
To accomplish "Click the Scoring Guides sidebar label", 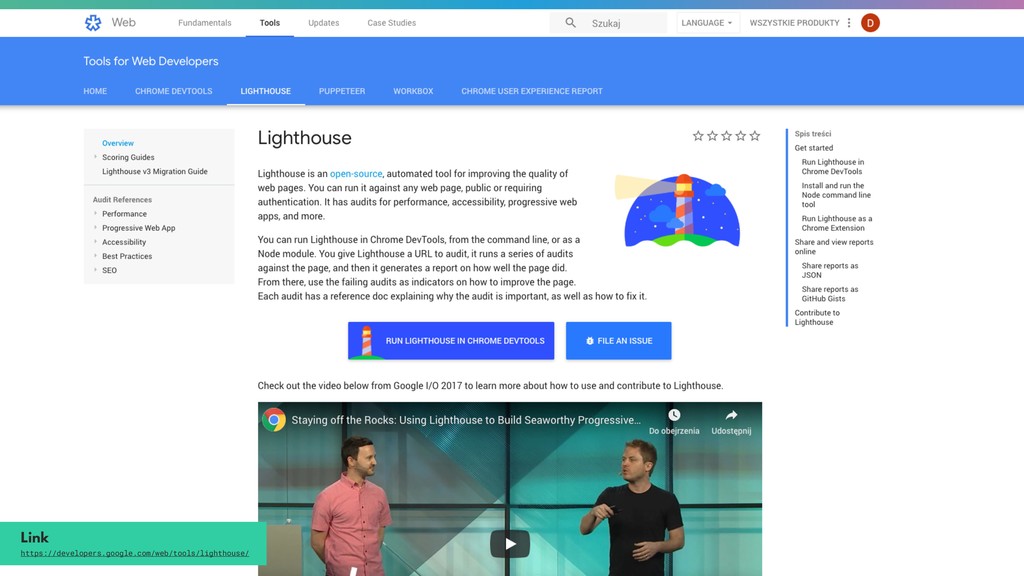I will pos(128,157).
